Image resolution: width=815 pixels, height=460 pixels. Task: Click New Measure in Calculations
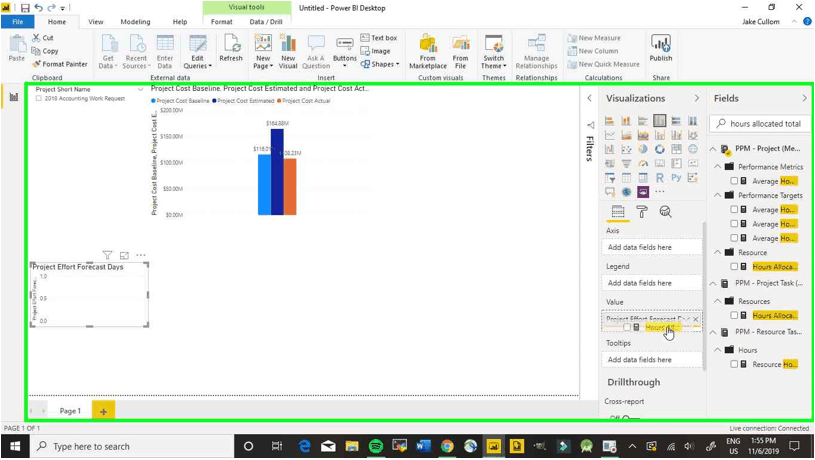click(594, 38)
